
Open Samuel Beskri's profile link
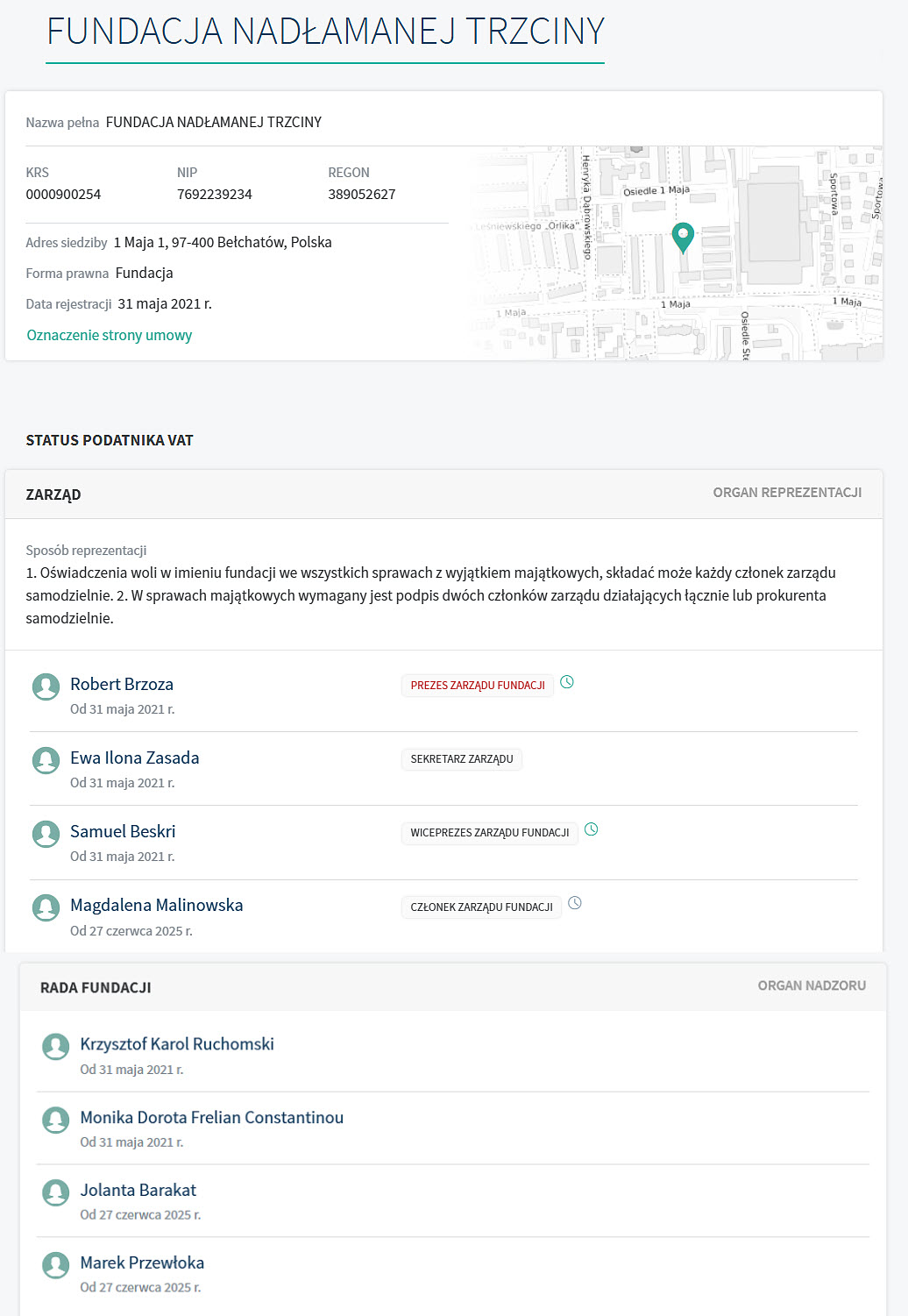click(x=123, y=831)
